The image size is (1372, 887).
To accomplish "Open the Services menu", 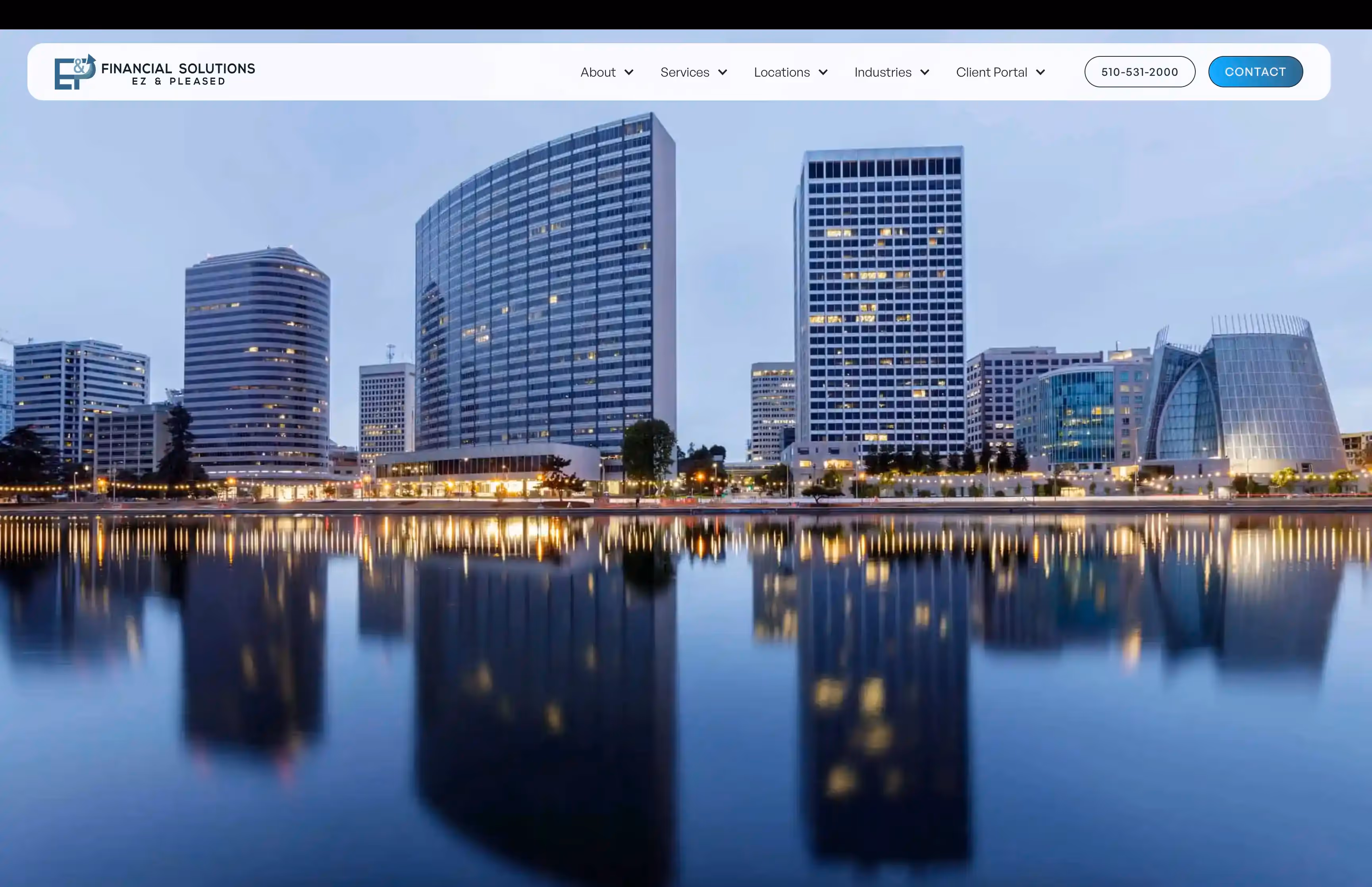I will pyautogui.click(x=684, y=73).
